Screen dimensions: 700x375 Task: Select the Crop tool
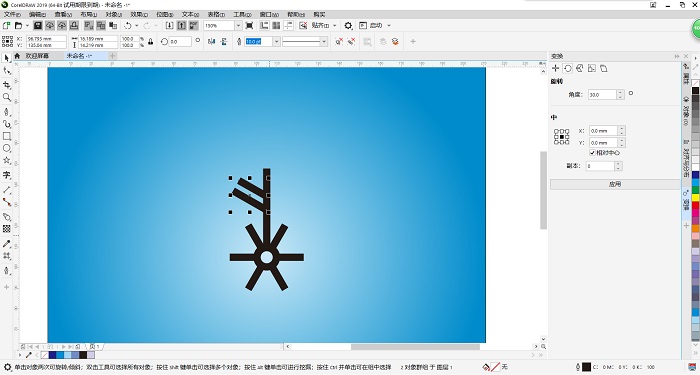coord(7,84)
